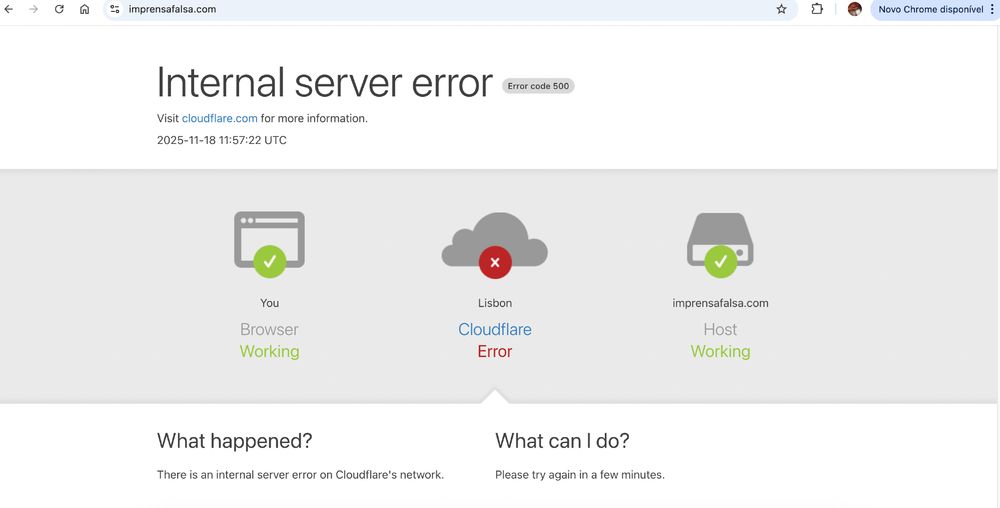The width and height of the screenshot is (1000, 508).
Task: Go back with the browser back arrow
Action: tap(9, 9)
